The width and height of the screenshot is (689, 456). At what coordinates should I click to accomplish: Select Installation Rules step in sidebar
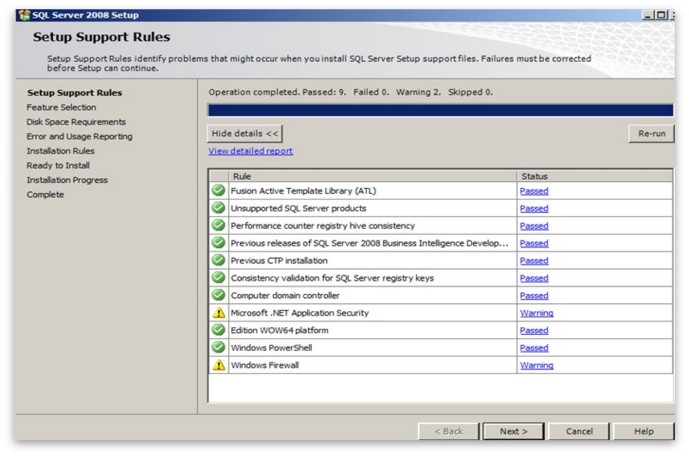(61, 151)
